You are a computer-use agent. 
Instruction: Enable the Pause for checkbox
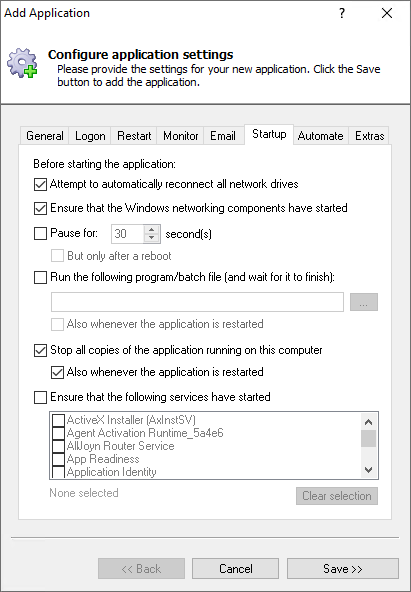[40, 234]
